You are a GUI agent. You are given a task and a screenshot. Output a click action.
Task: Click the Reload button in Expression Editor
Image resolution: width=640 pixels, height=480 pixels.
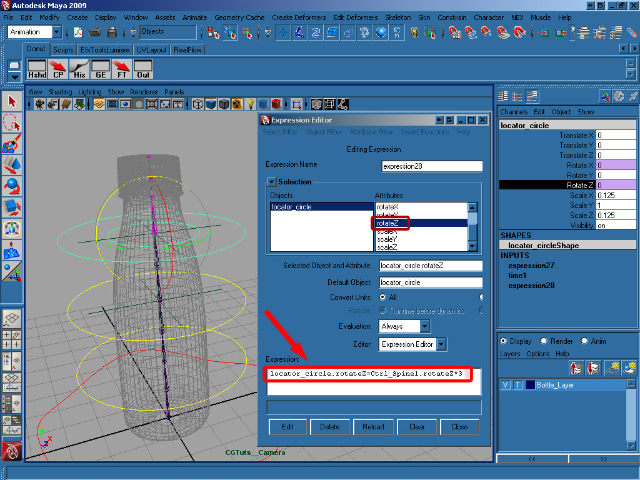coord(372,426)
